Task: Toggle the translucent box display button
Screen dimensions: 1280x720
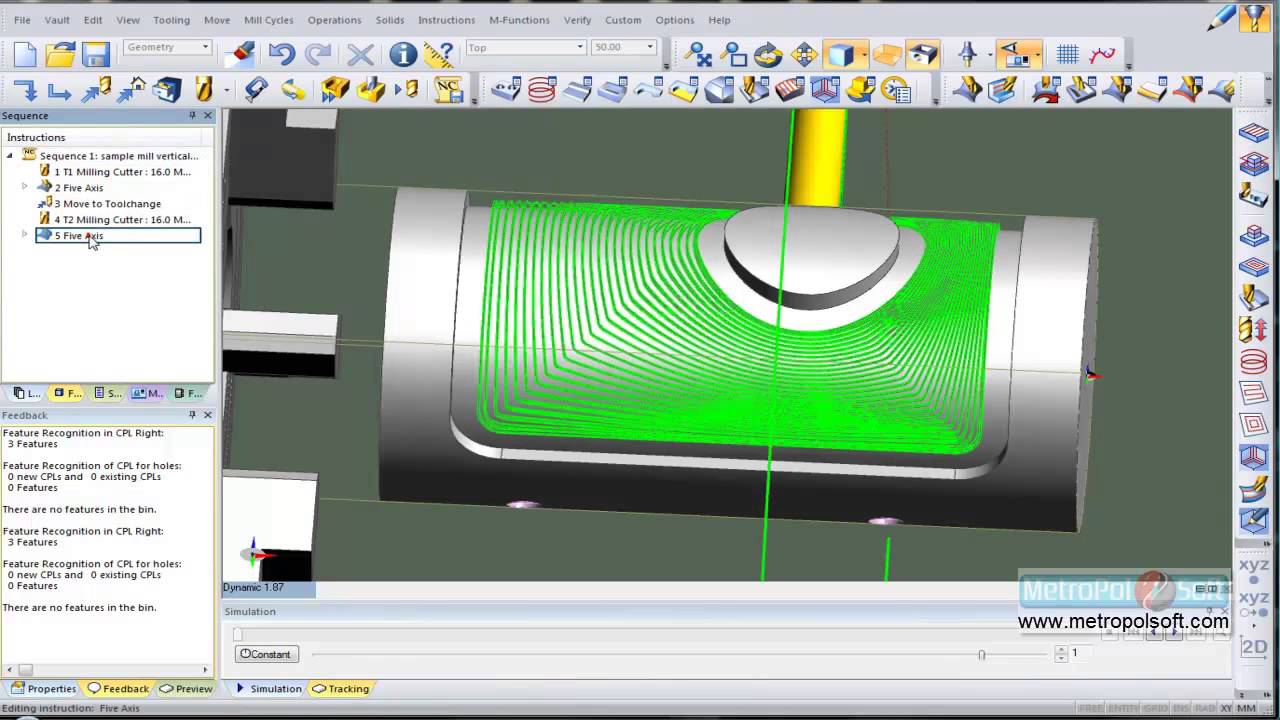Action: point(887,55)
